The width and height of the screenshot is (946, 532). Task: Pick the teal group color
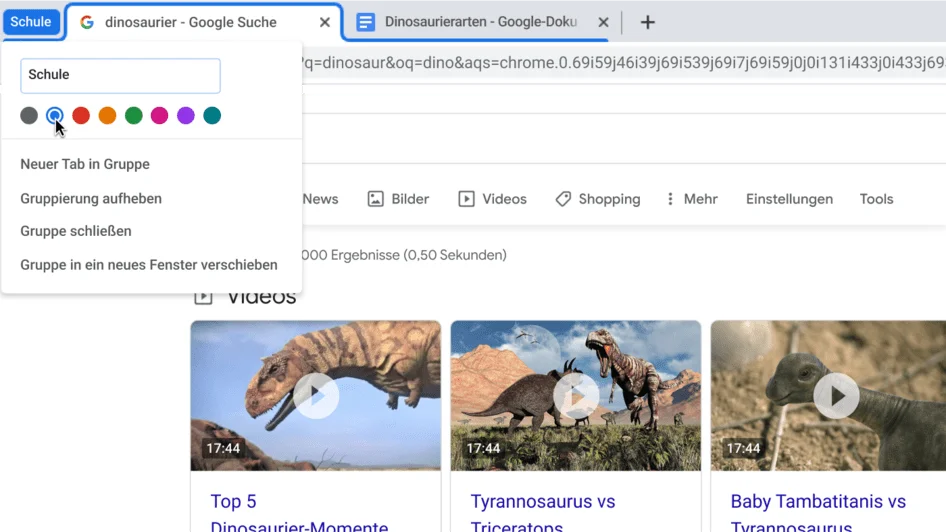coord(212,115)
